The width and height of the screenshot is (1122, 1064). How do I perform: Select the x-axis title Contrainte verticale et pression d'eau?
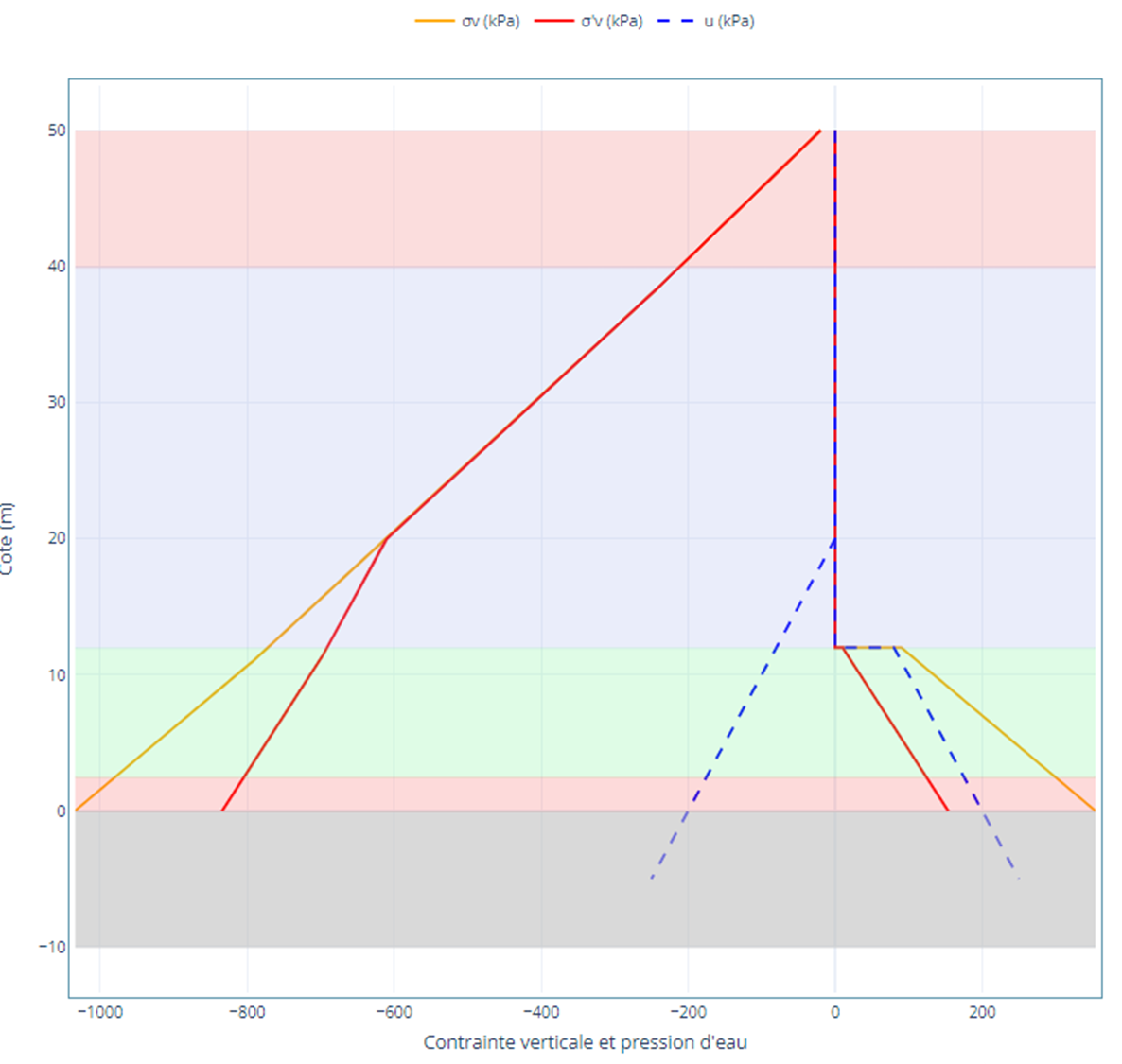point(585,1042)
